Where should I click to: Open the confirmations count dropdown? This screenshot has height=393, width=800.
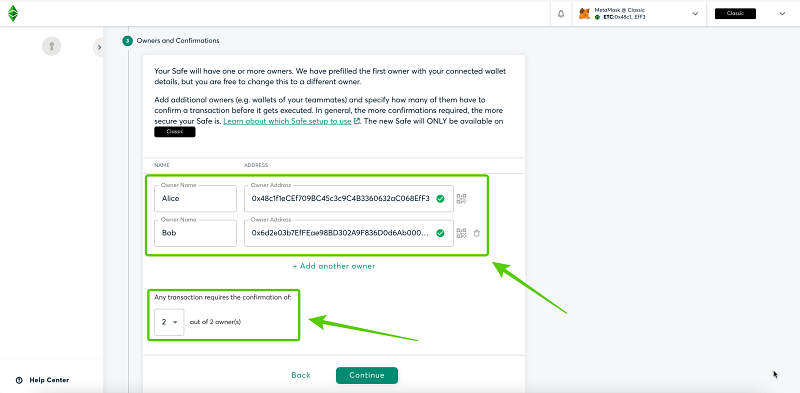169,322
